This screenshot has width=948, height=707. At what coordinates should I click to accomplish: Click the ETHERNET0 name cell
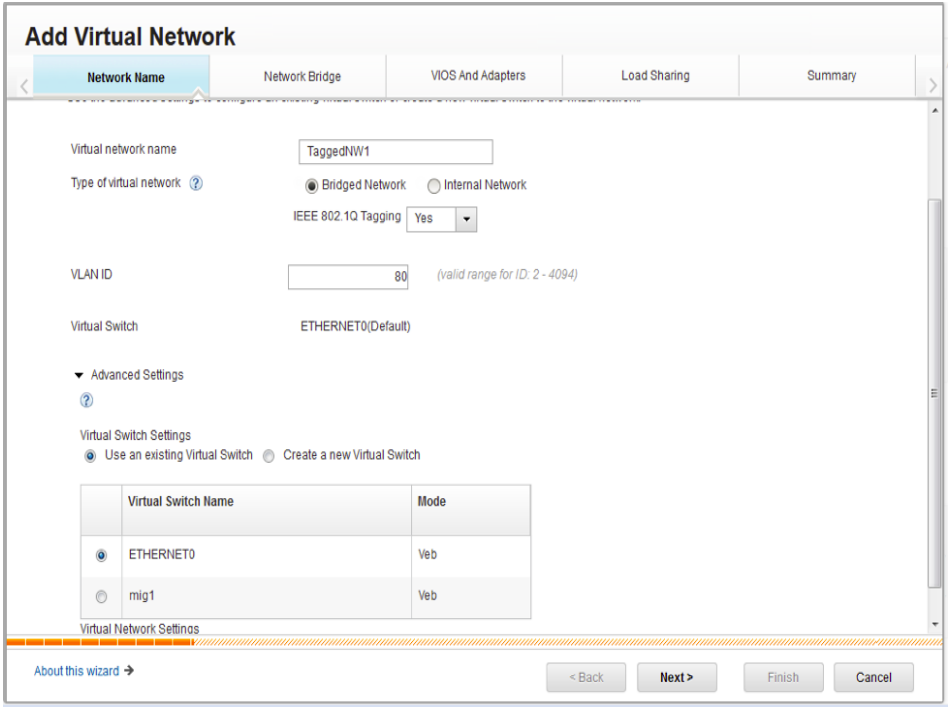pyautogui.click(x=267, y=555)
